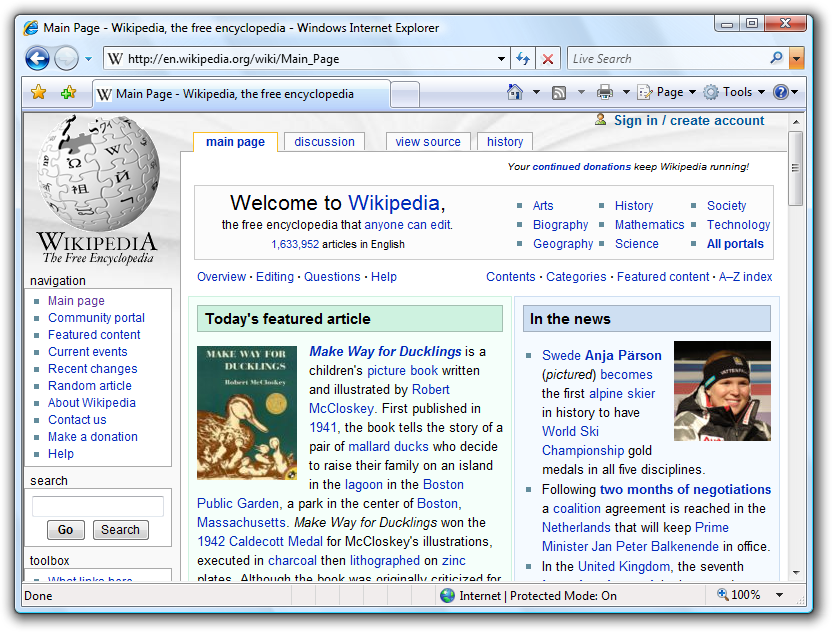
Task: Click the Random article link
Action: [x=90, y=386]
